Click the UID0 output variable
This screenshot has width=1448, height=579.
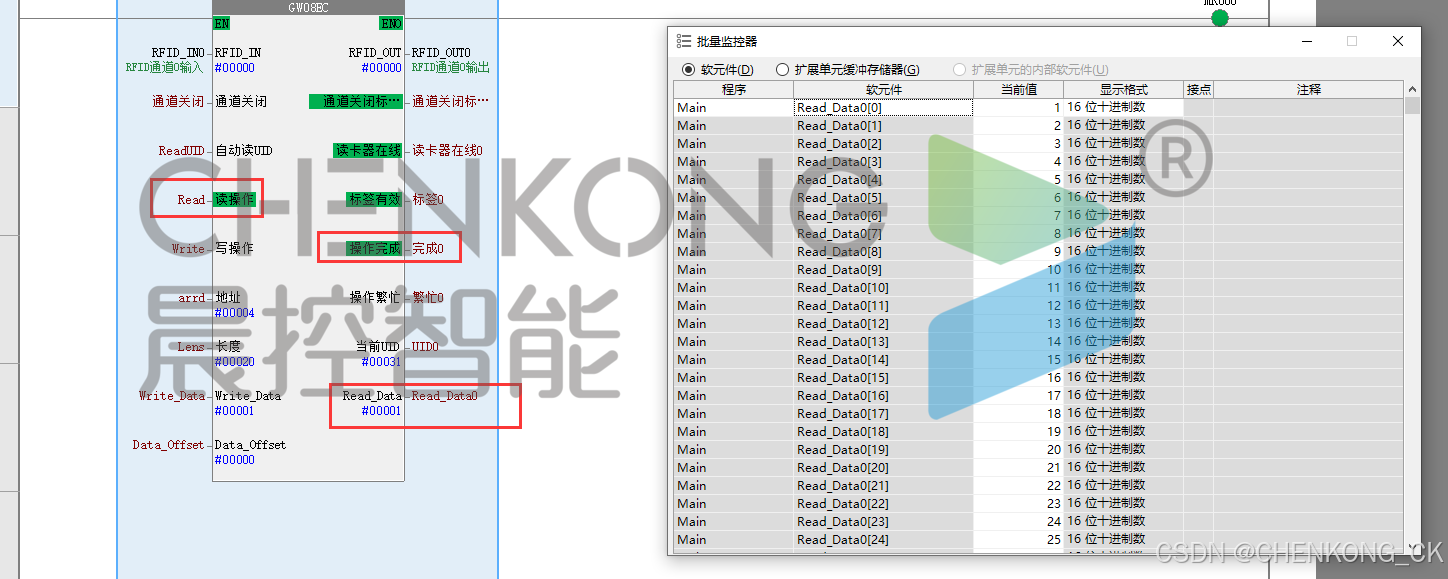click(x=425, y=347)
